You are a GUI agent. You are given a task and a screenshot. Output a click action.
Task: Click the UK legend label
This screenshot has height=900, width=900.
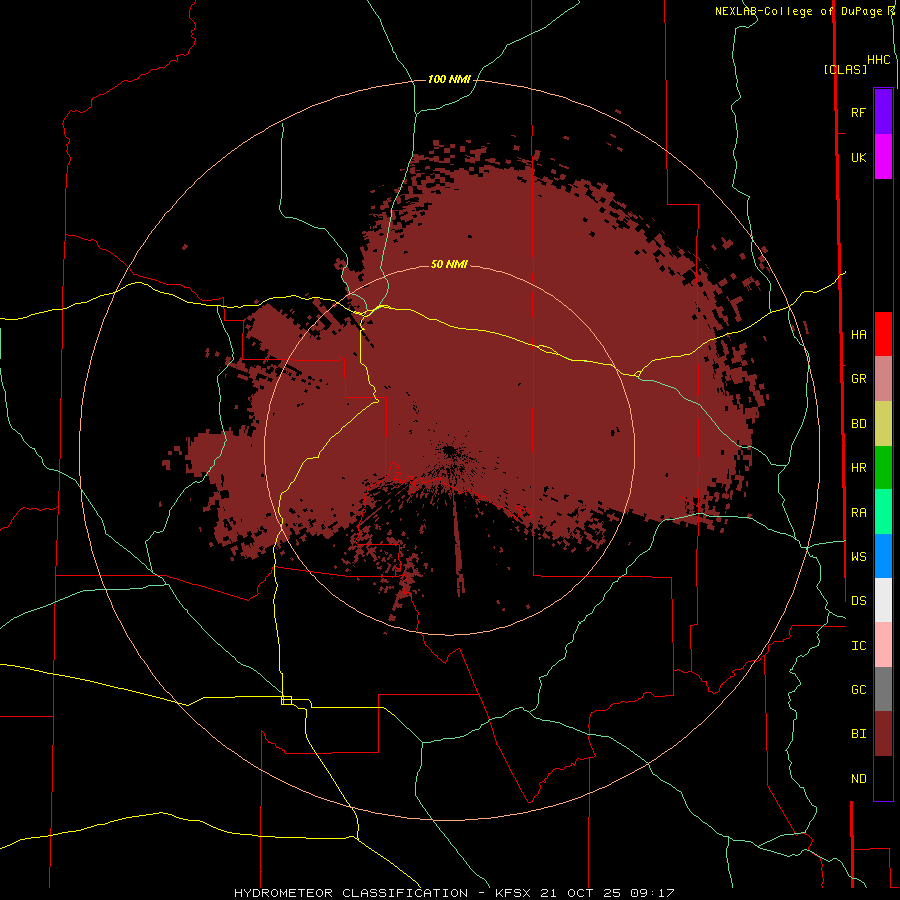[858, 157]
